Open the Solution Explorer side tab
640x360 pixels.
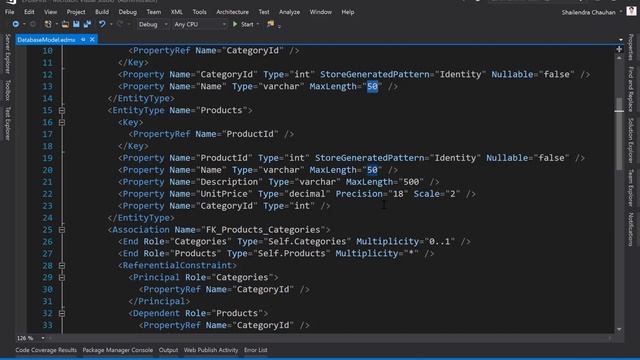coord(631,140)
